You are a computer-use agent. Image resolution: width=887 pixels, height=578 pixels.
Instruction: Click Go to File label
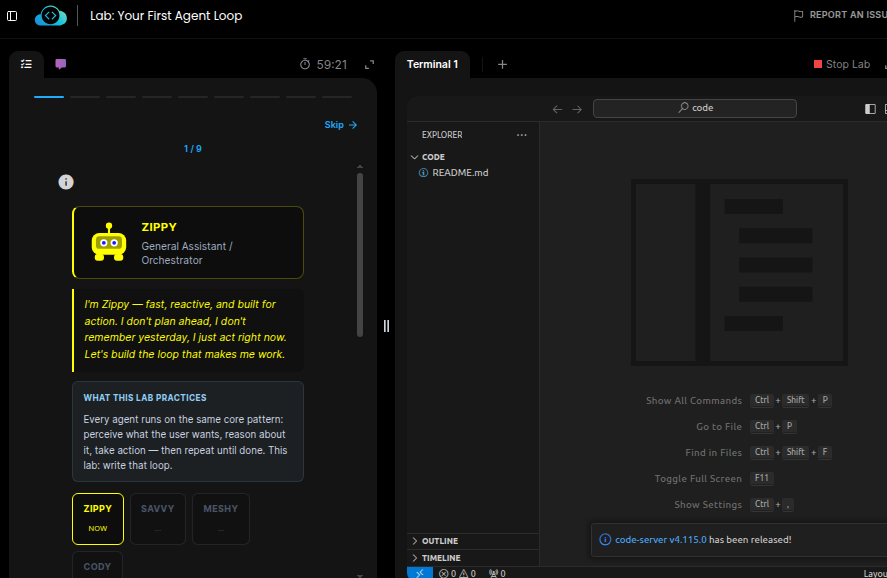(718, 426)
